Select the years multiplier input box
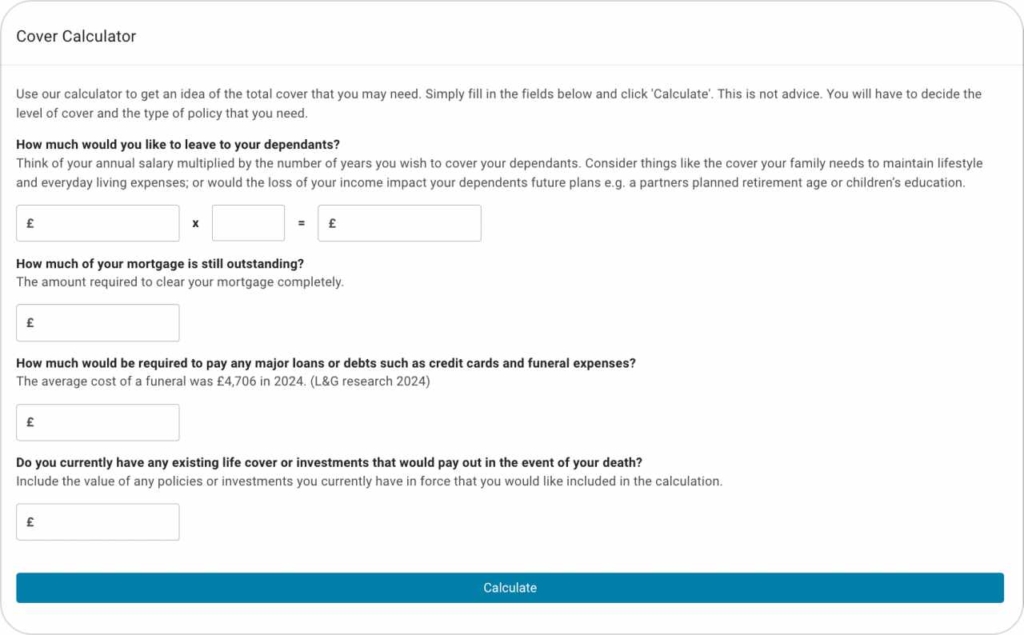The width and height of the screenshot is (1024, 635). click(x=248, y=223)
